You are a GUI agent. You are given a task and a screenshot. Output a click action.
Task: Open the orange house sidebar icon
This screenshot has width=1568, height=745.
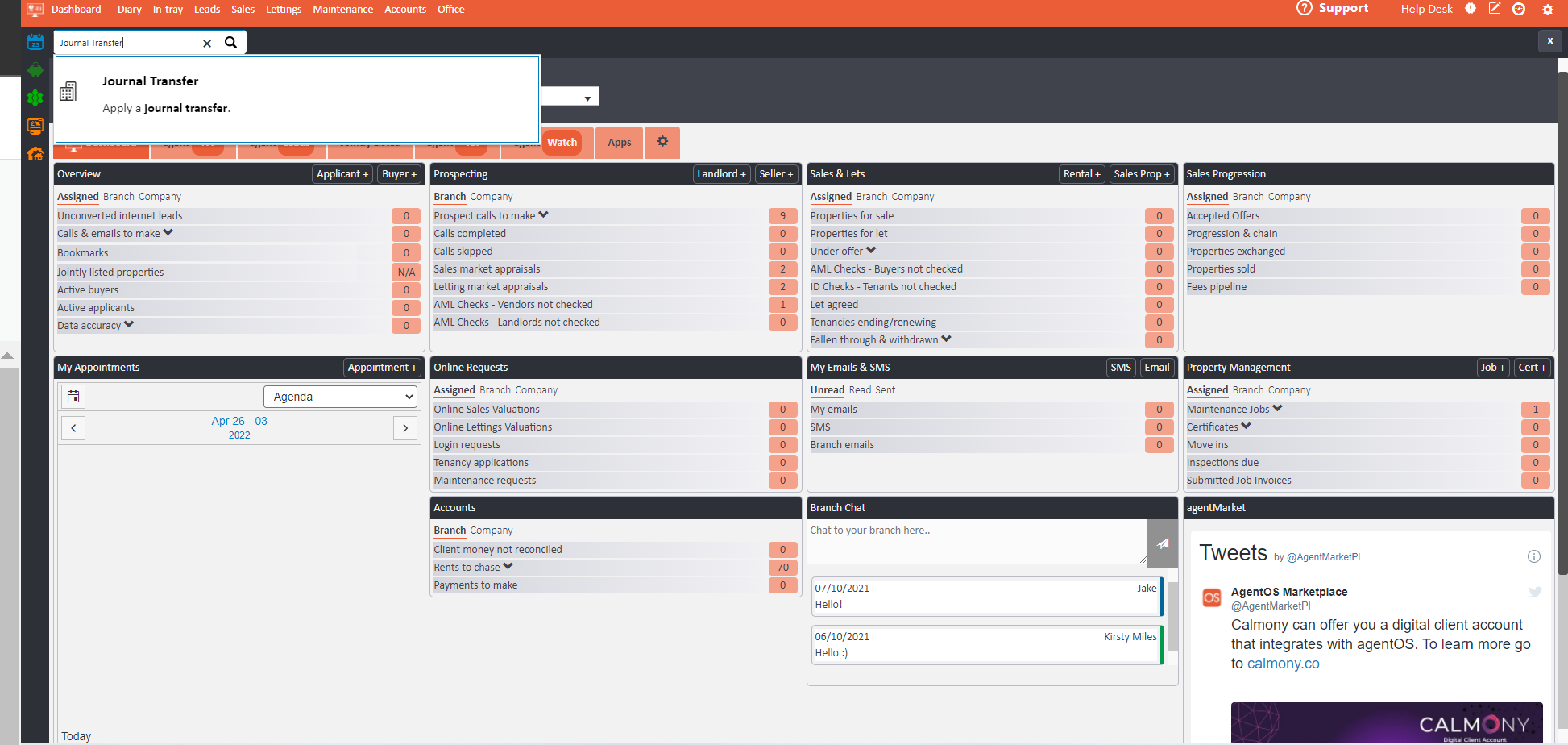pos(35,153)
